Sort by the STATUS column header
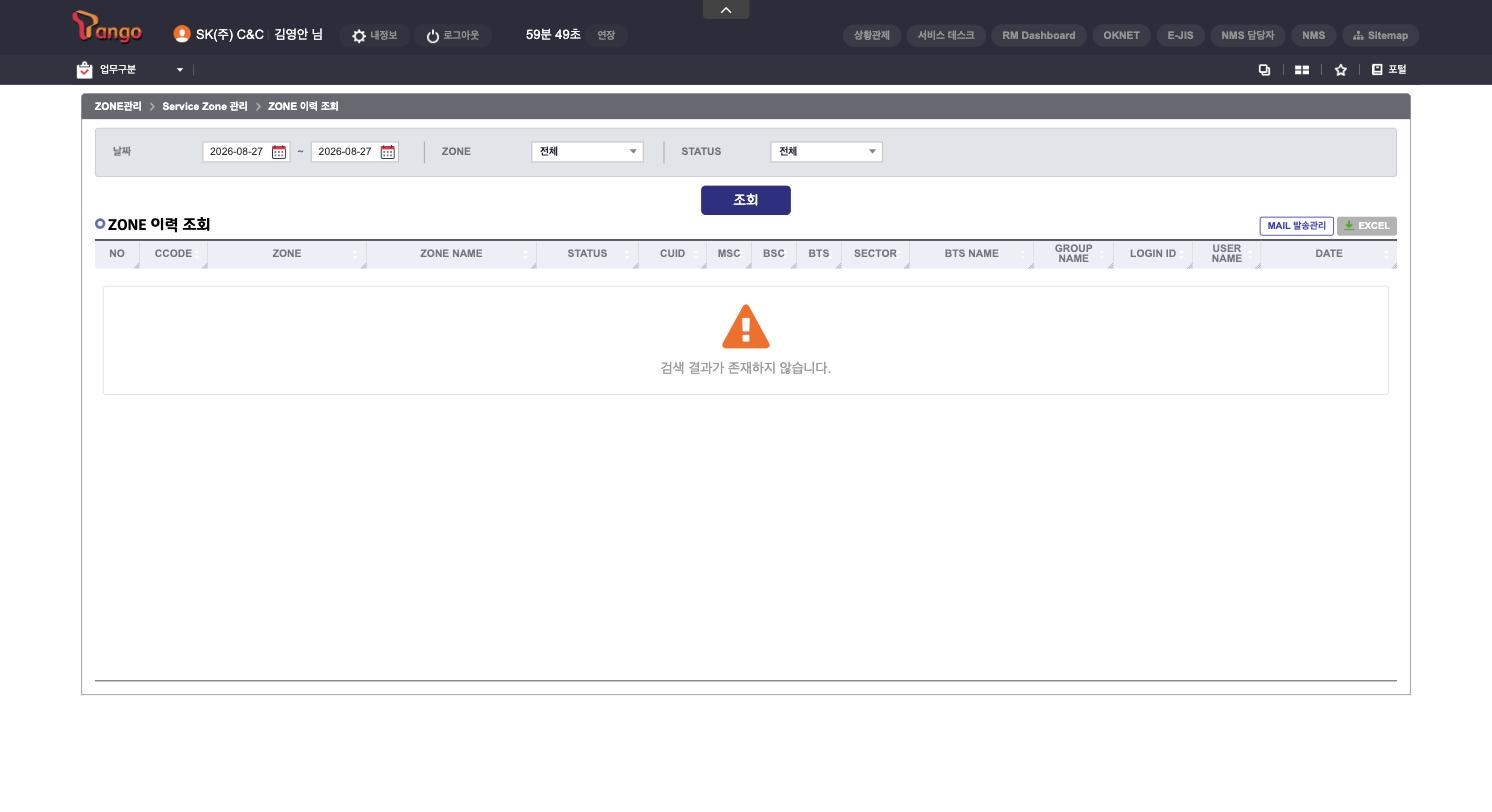Image resolution: width=1492 pixels, height=812 pixels. click(x=587, y=254)
